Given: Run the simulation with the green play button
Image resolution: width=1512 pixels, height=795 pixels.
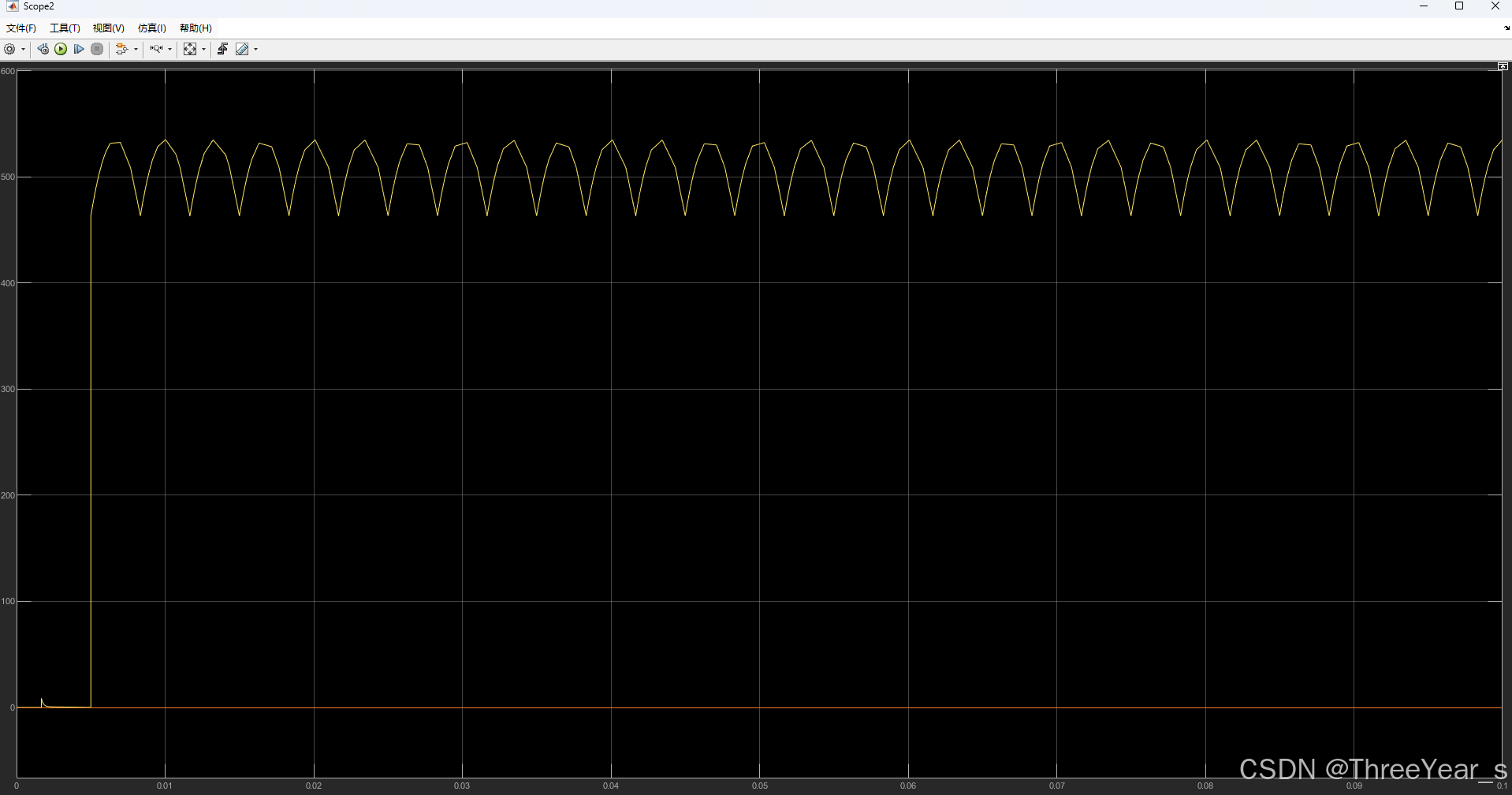Looking at the screenshot, I should click(x=61, y=49).
